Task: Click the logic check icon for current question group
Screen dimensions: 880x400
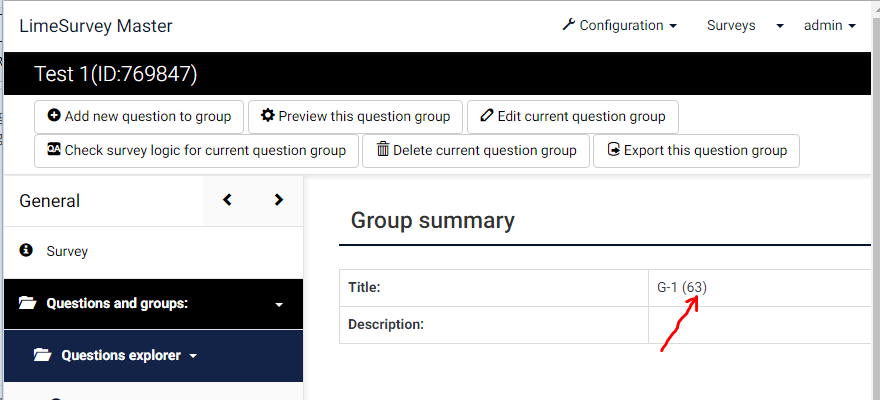Action: pos(54,150)
